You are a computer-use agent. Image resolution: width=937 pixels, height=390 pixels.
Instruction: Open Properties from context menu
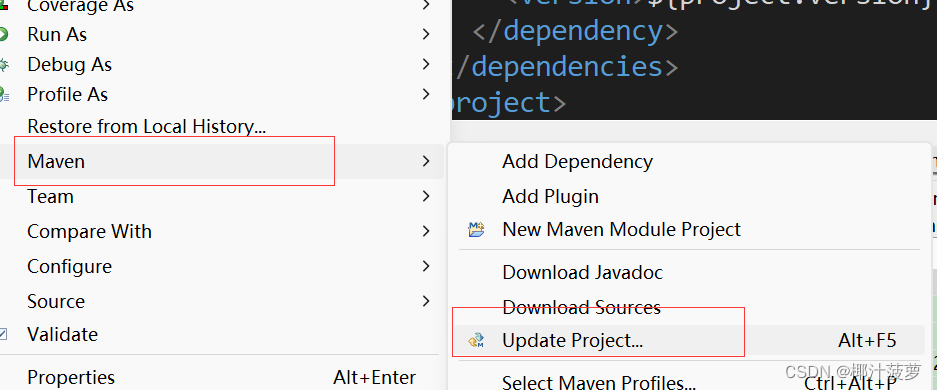pyautogui.click(x=71, y=377)
